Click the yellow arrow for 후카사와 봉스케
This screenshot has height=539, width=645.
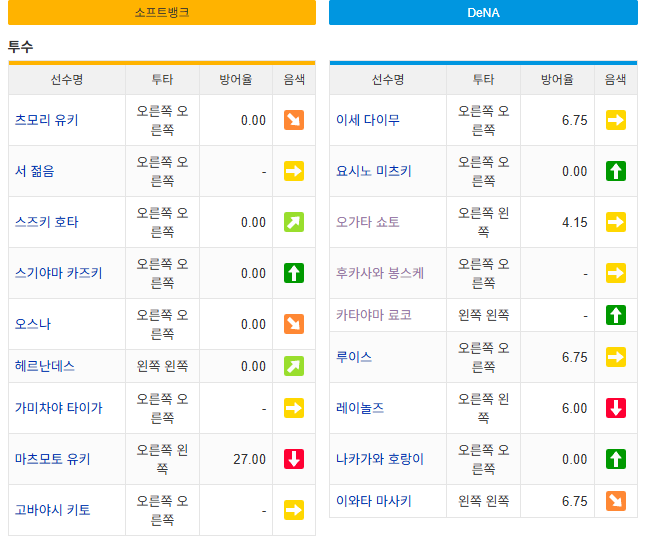(x=616, y=273)
